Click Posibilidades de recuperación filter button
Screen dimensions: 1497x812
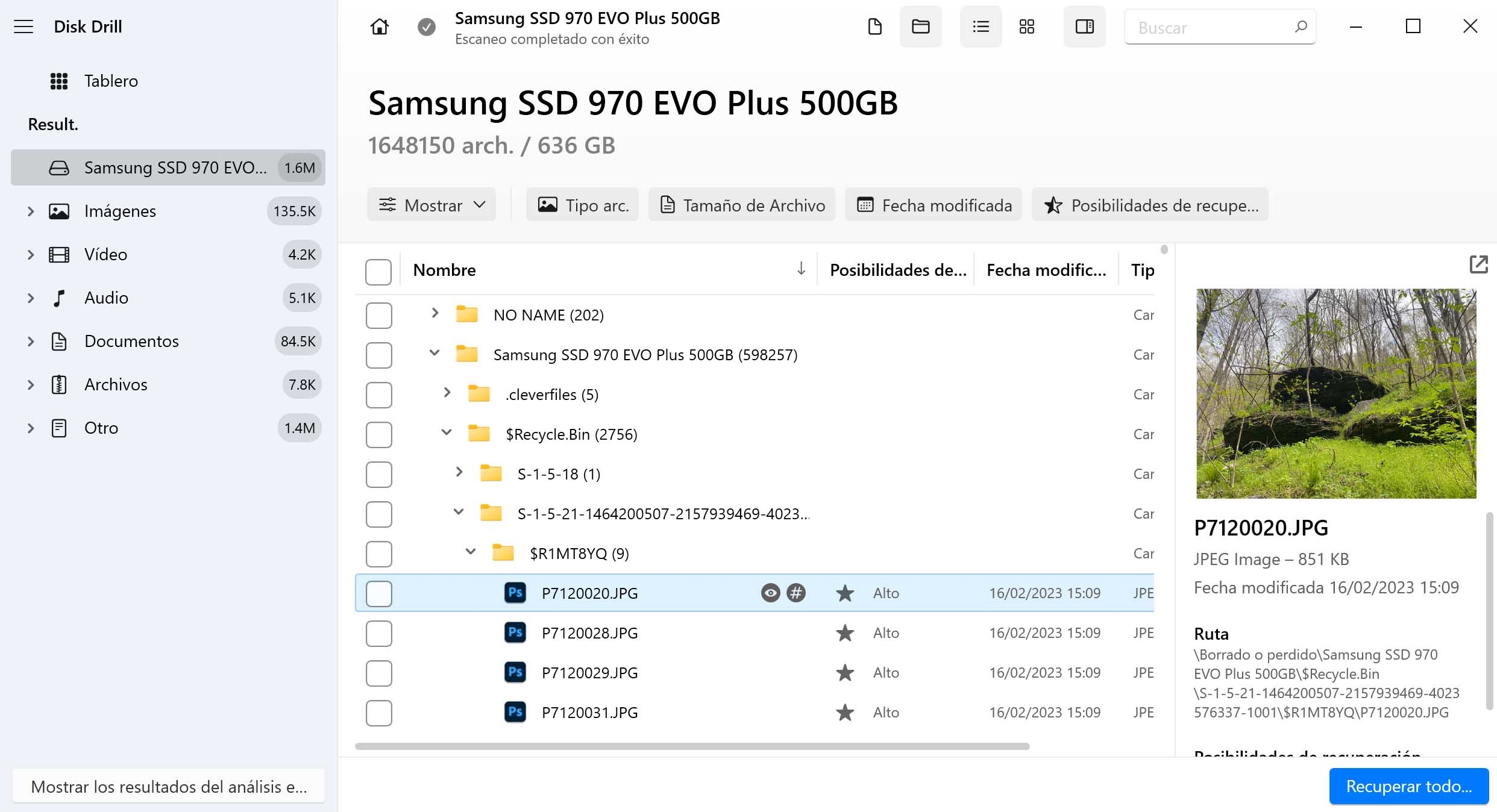[1150, 205]
